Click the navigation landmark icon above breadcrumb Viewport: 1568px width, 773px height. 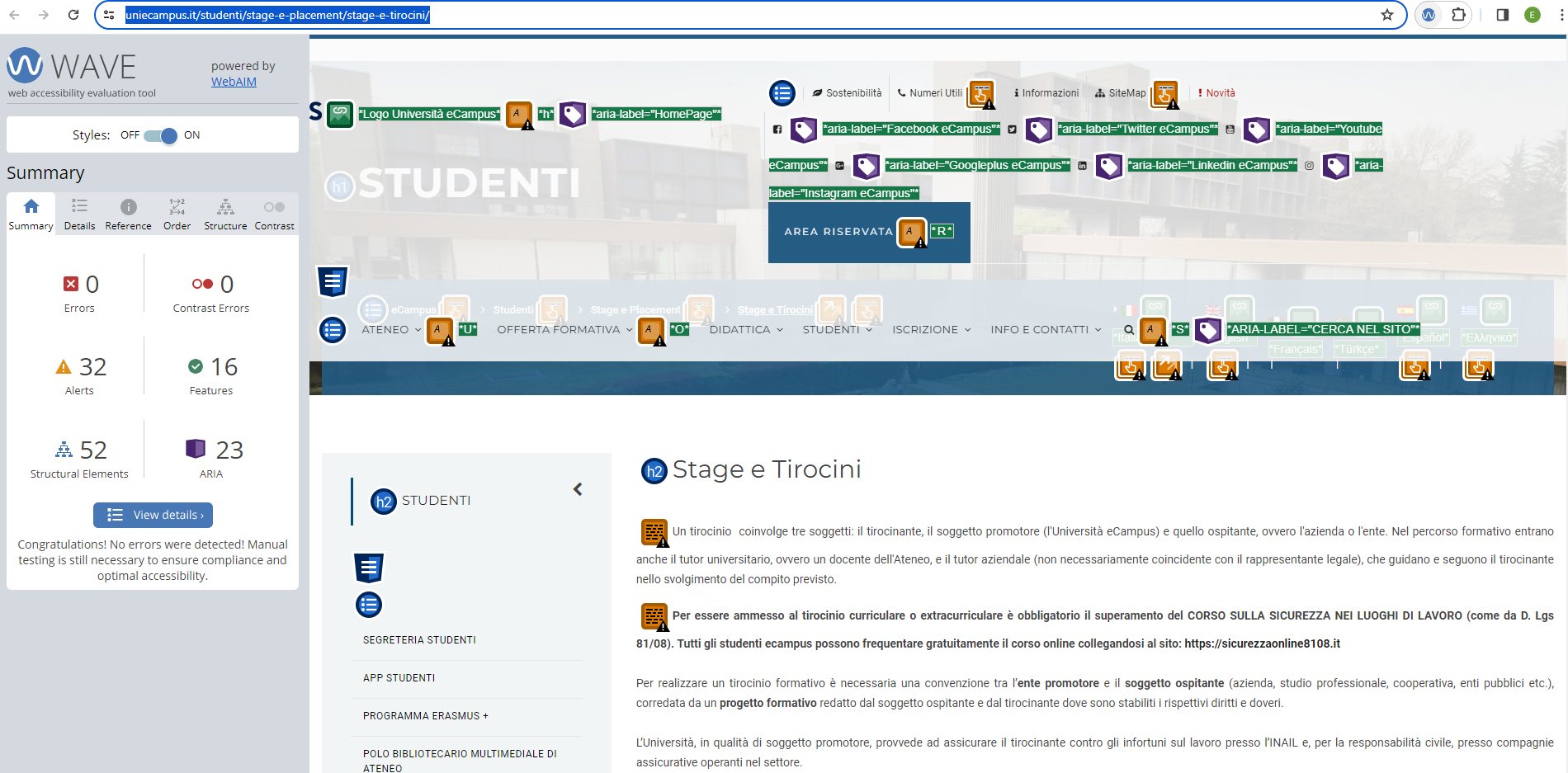coord(333,282)
